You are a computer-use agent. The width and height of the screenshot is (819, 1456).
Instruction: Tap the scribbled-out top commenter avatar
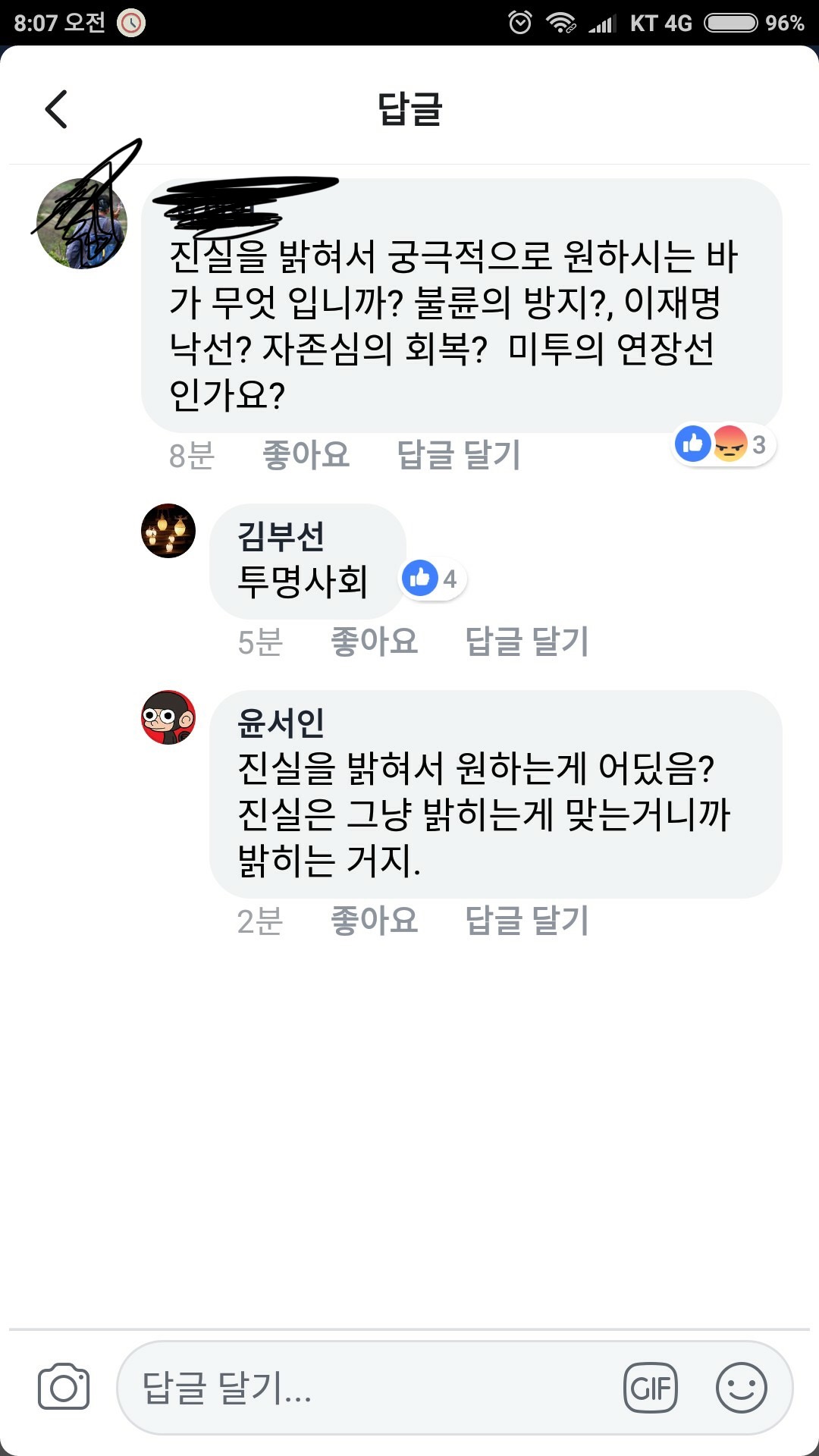82,224
